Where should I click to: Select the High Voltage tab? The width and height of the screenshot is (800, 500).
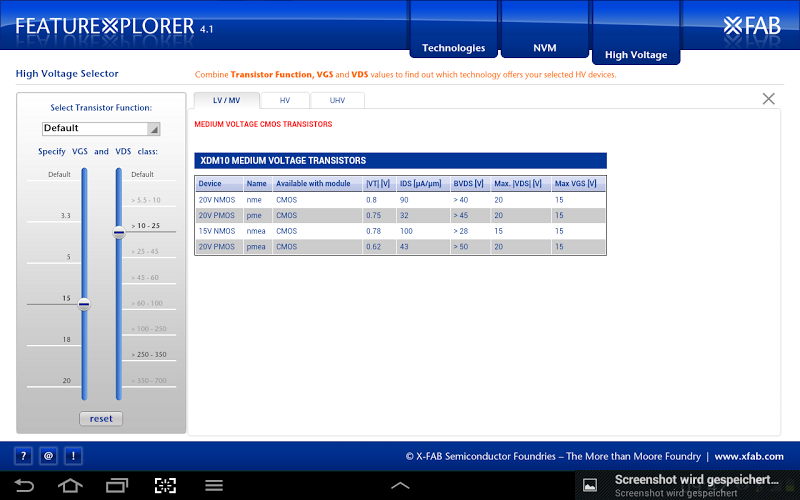[636, 55]
